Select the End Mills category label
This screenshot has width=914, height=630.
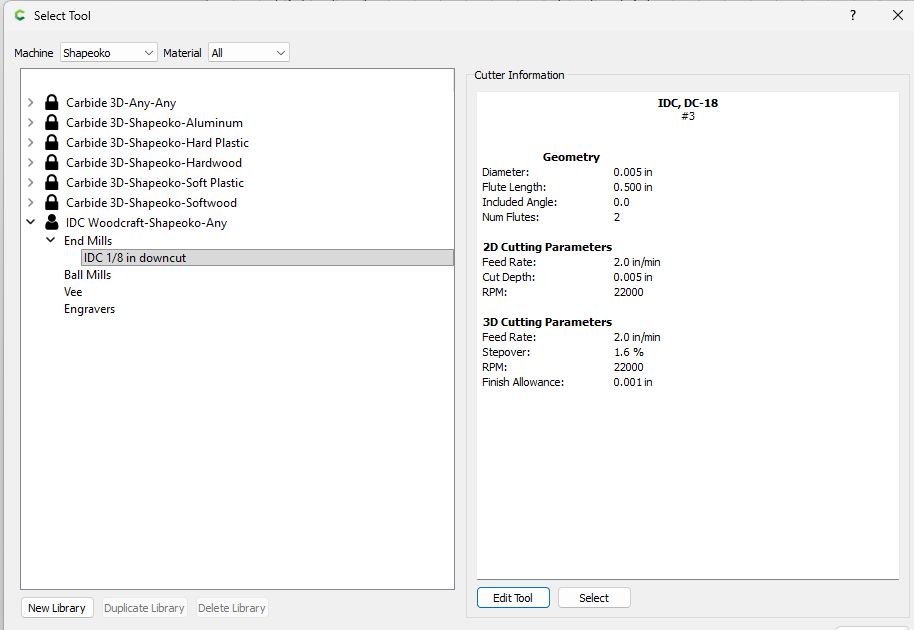(88, 241)
